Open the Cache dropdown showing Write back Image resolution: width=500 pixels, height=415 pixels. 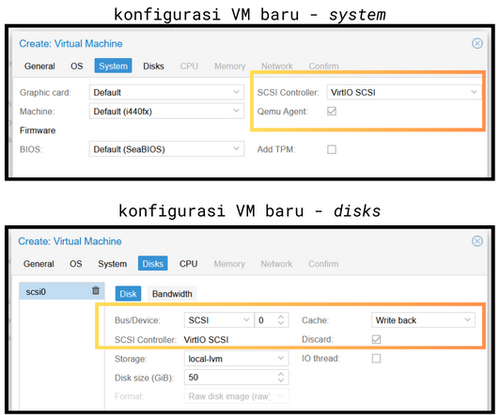423,320
